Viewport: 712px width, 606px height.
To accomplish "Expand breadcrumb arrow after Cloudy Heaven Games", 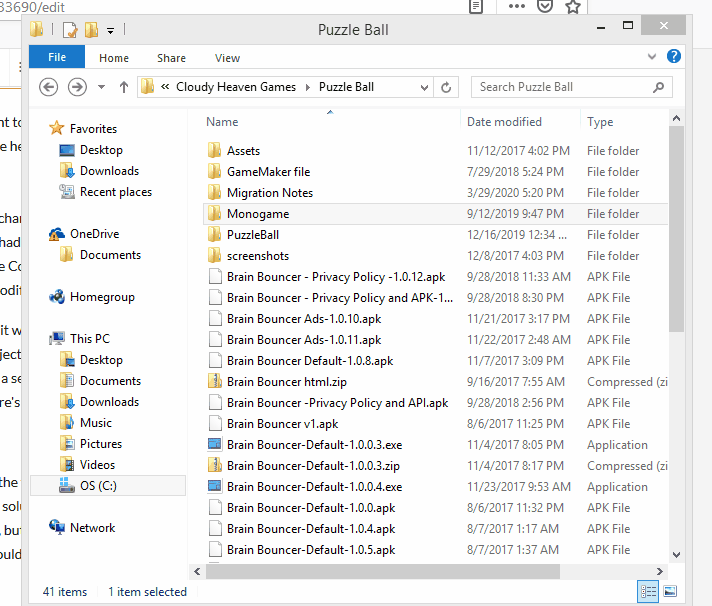I will [x=308, y=87].
